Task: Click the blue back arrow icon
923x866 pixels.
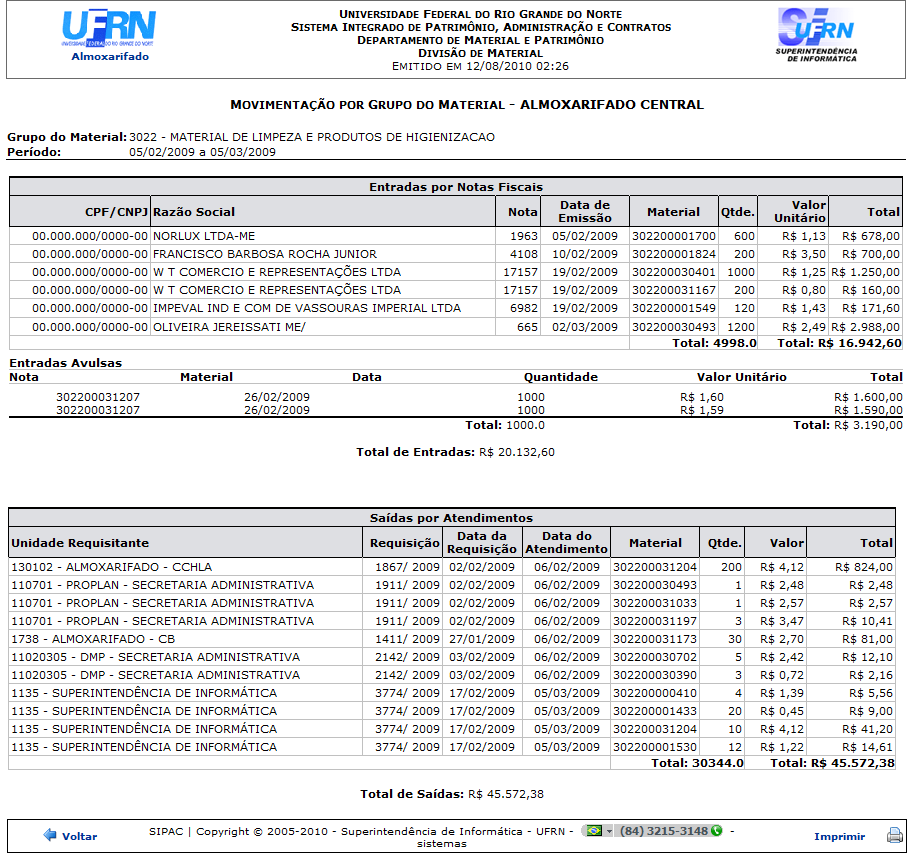Action: [50, 835]
